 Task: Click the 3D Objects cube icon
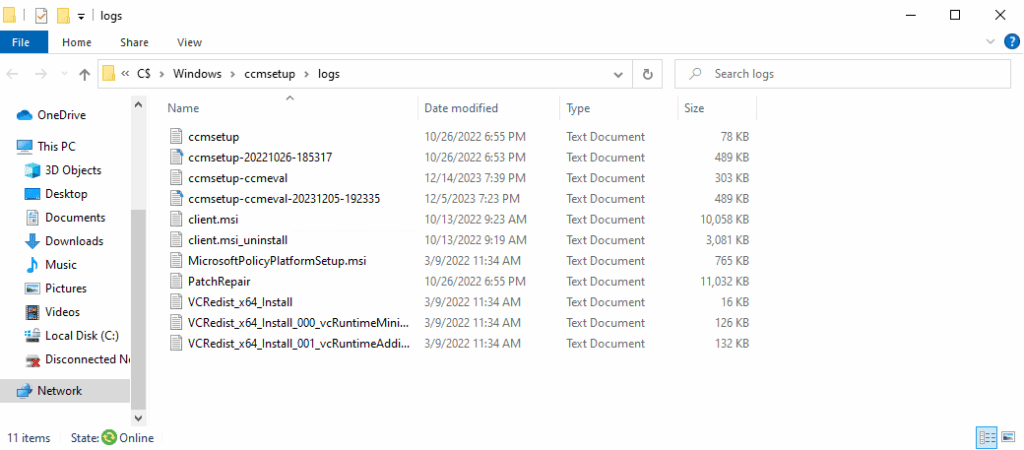click(x=32, y=170)
